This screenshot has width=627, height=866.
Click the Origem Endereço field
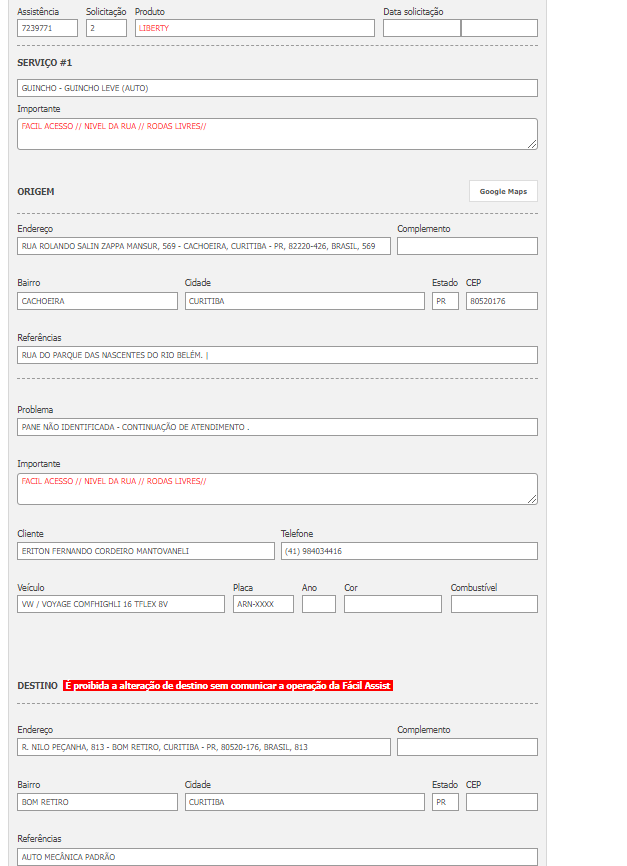tap(204, 246)
